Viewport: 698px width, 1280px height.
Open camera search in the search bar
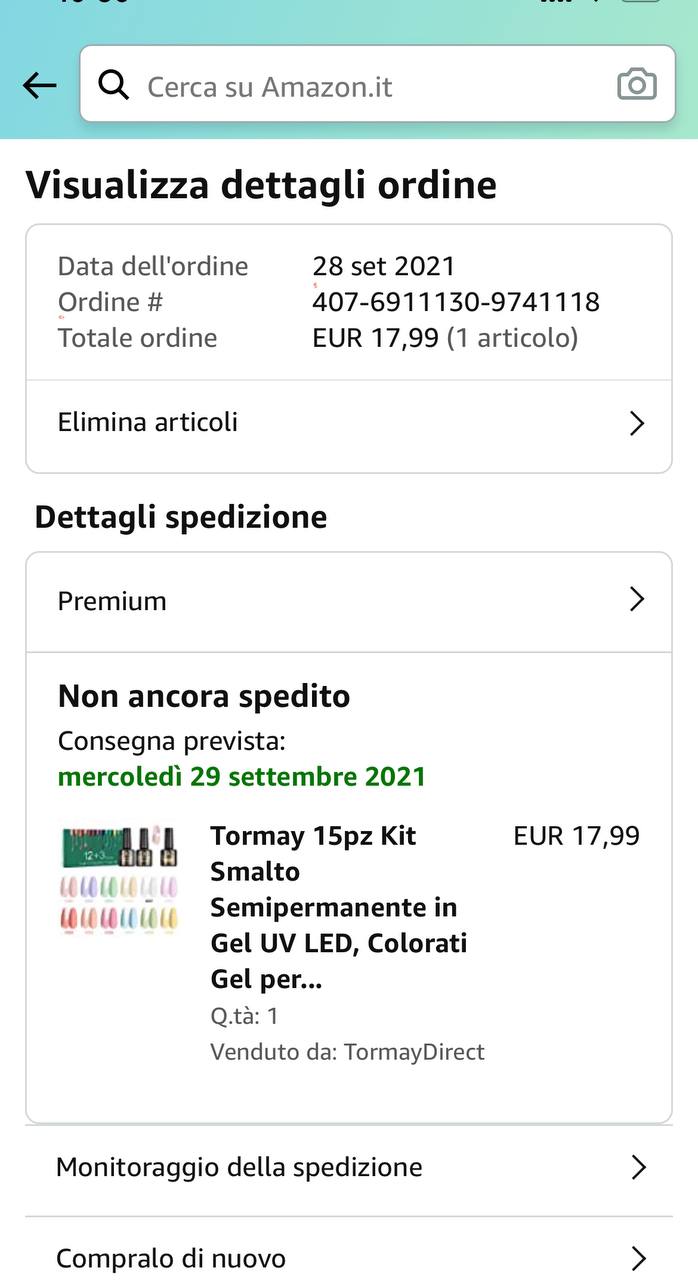(x=637, y=86)
